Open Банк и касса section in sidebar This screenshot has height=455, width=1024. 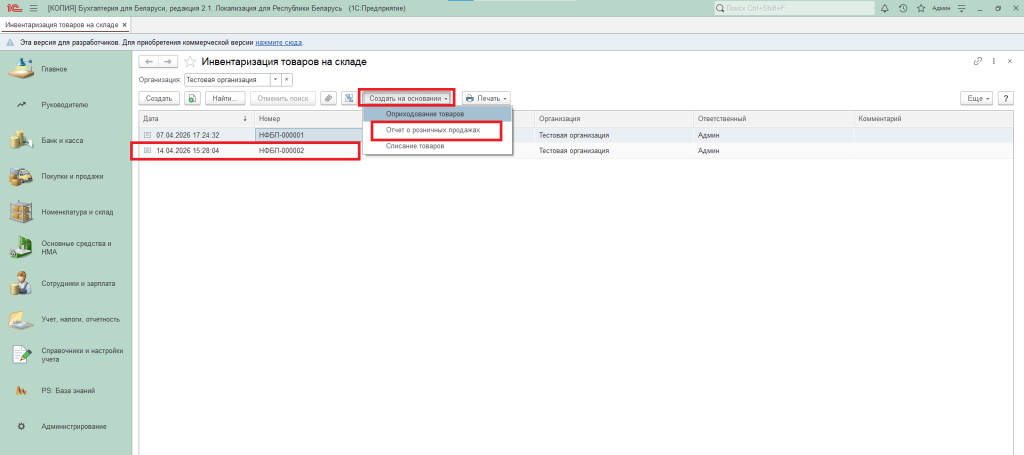click(x=62, y=140)
